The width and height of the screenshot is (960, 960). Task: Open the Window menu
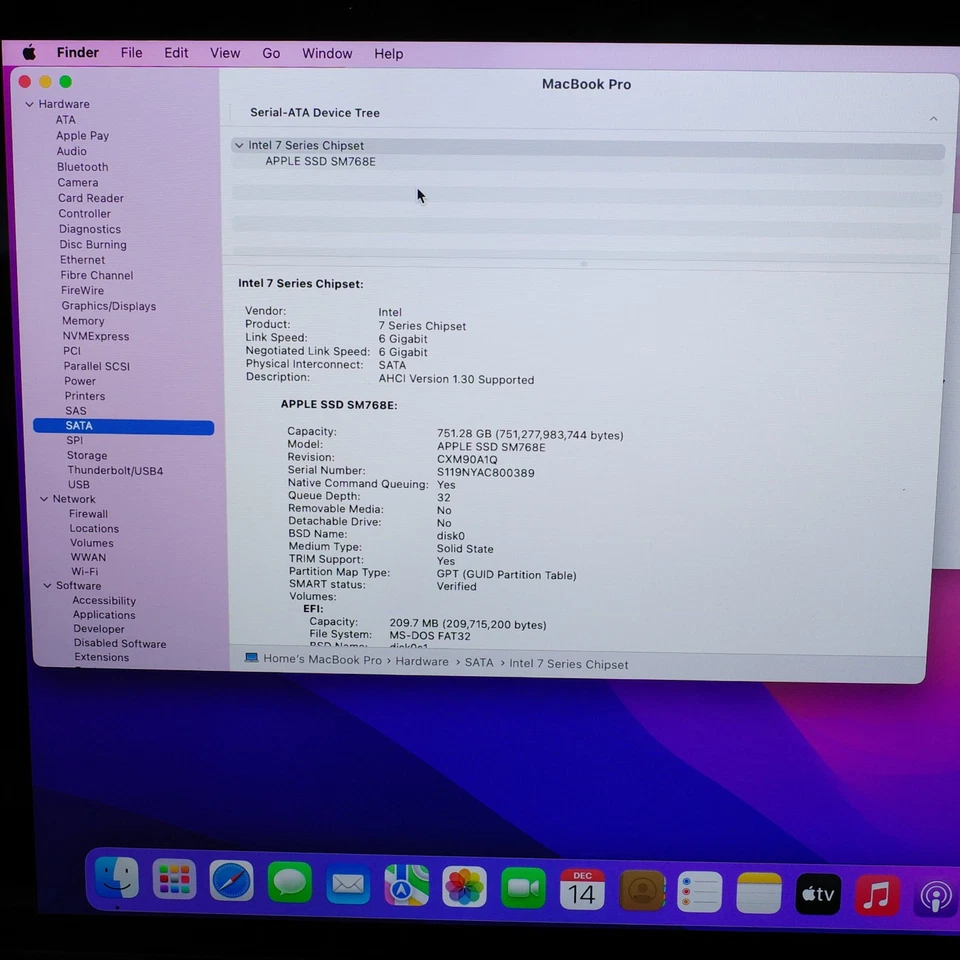click(x=327, y=53)
